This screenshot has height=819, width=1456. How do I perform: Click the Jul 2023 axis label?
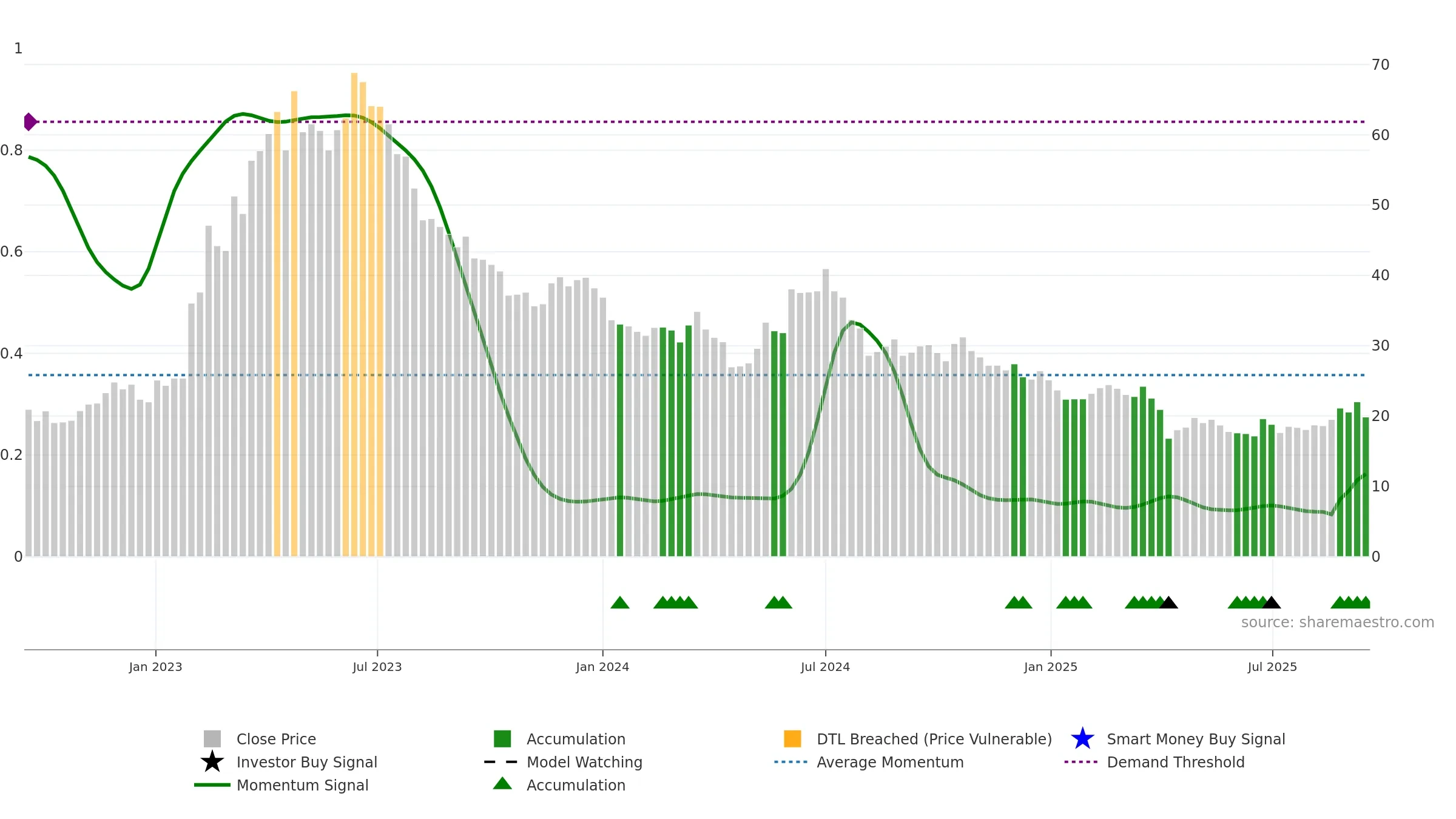pyautogui.click(x=377, y=667)
